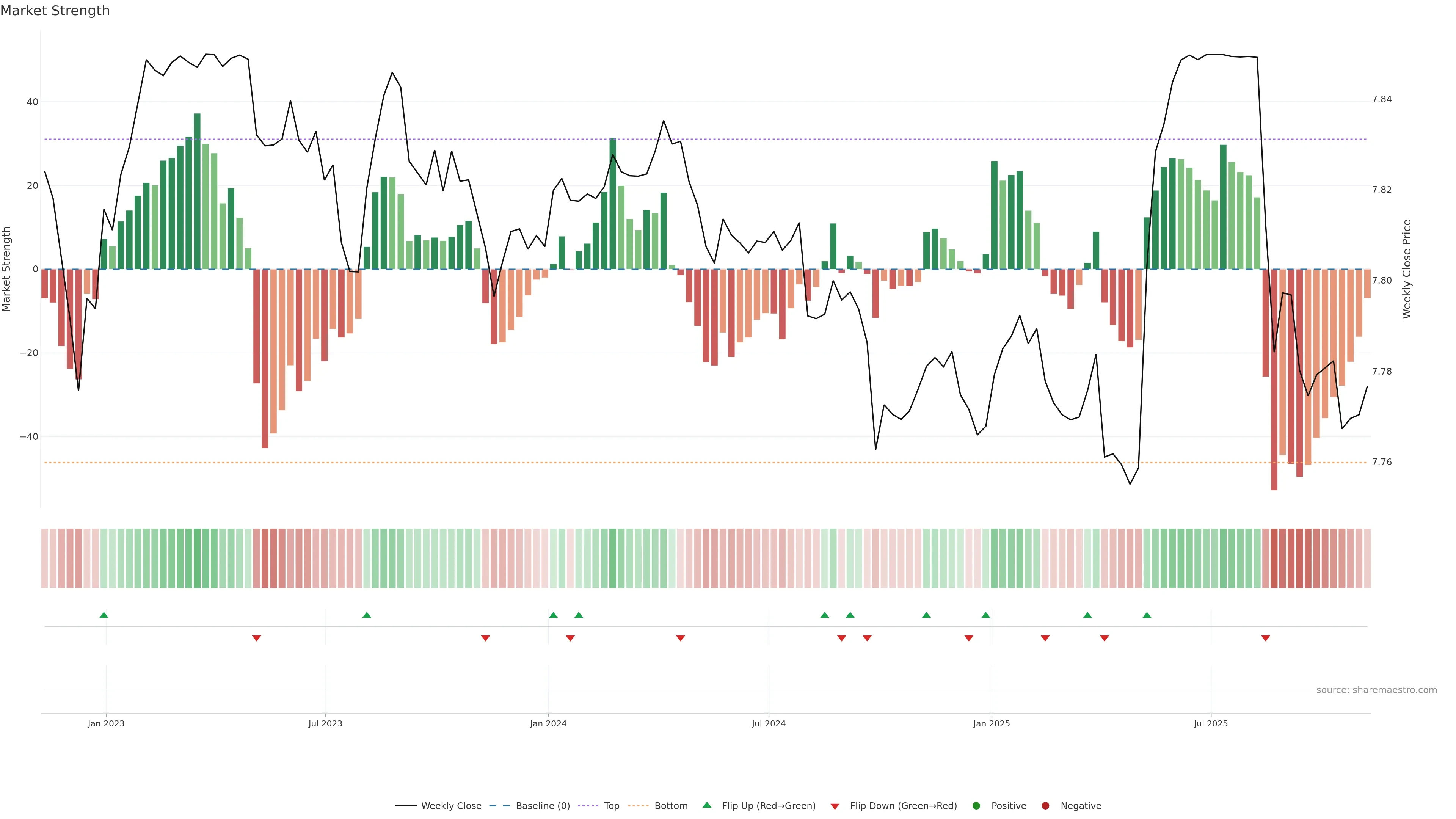Click the Positive green circle legend icon
This screenshot has width=1456, height=819.
coord(976,806)
